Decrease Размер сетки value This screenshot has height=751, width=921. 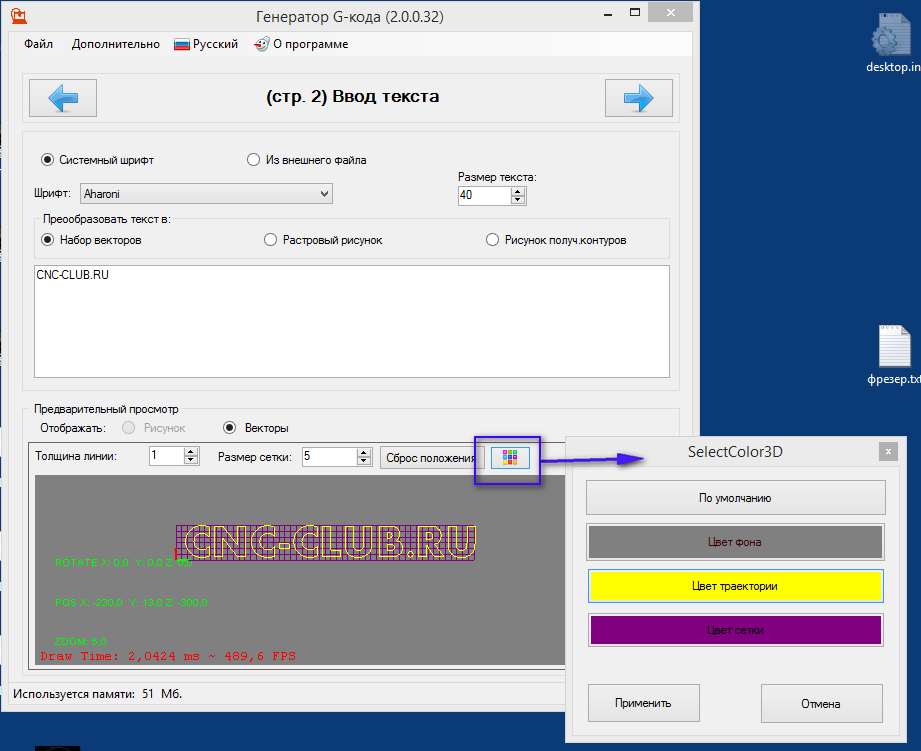pyautogui.click(x=364, y=461)
